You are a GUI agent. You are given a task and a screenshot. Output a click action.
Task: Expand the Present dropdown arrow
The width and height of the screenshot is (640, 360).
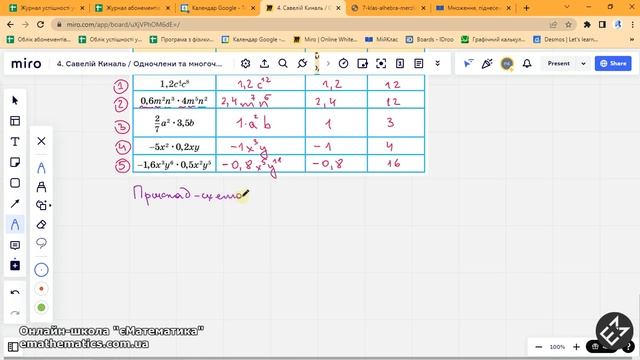coord(583,64)
